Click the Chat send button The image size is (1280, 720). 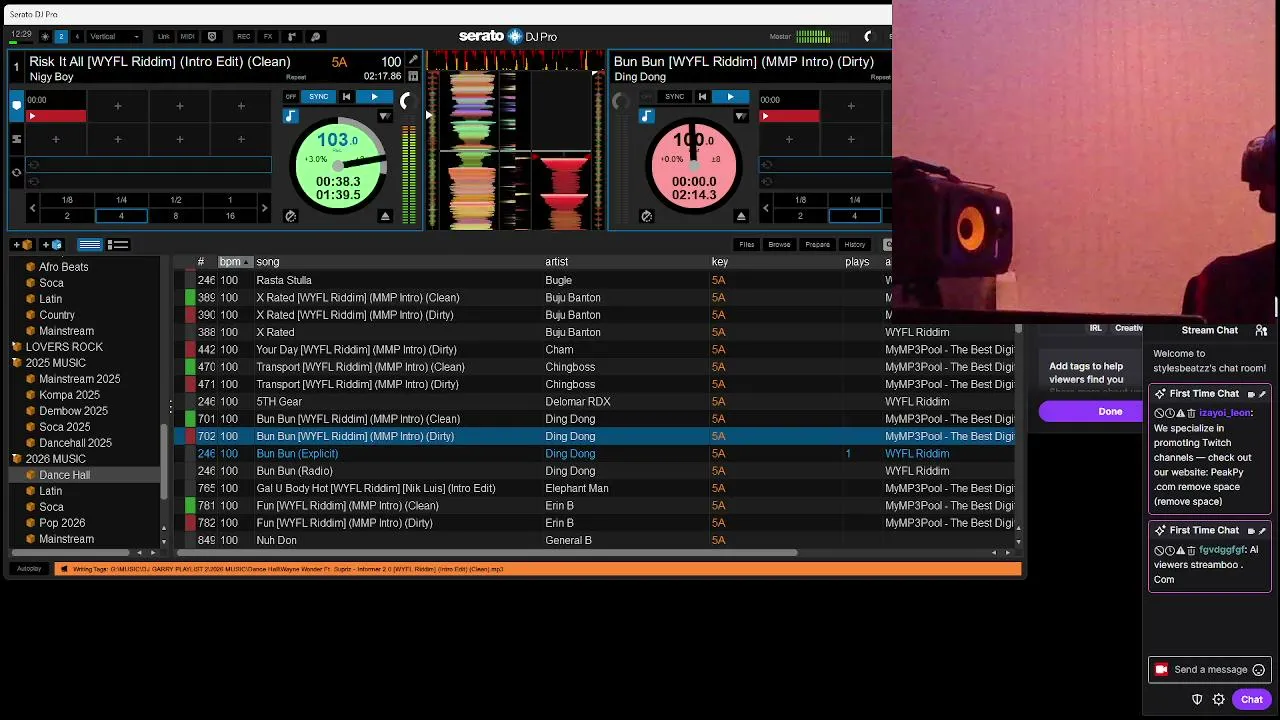(1252, 700)
